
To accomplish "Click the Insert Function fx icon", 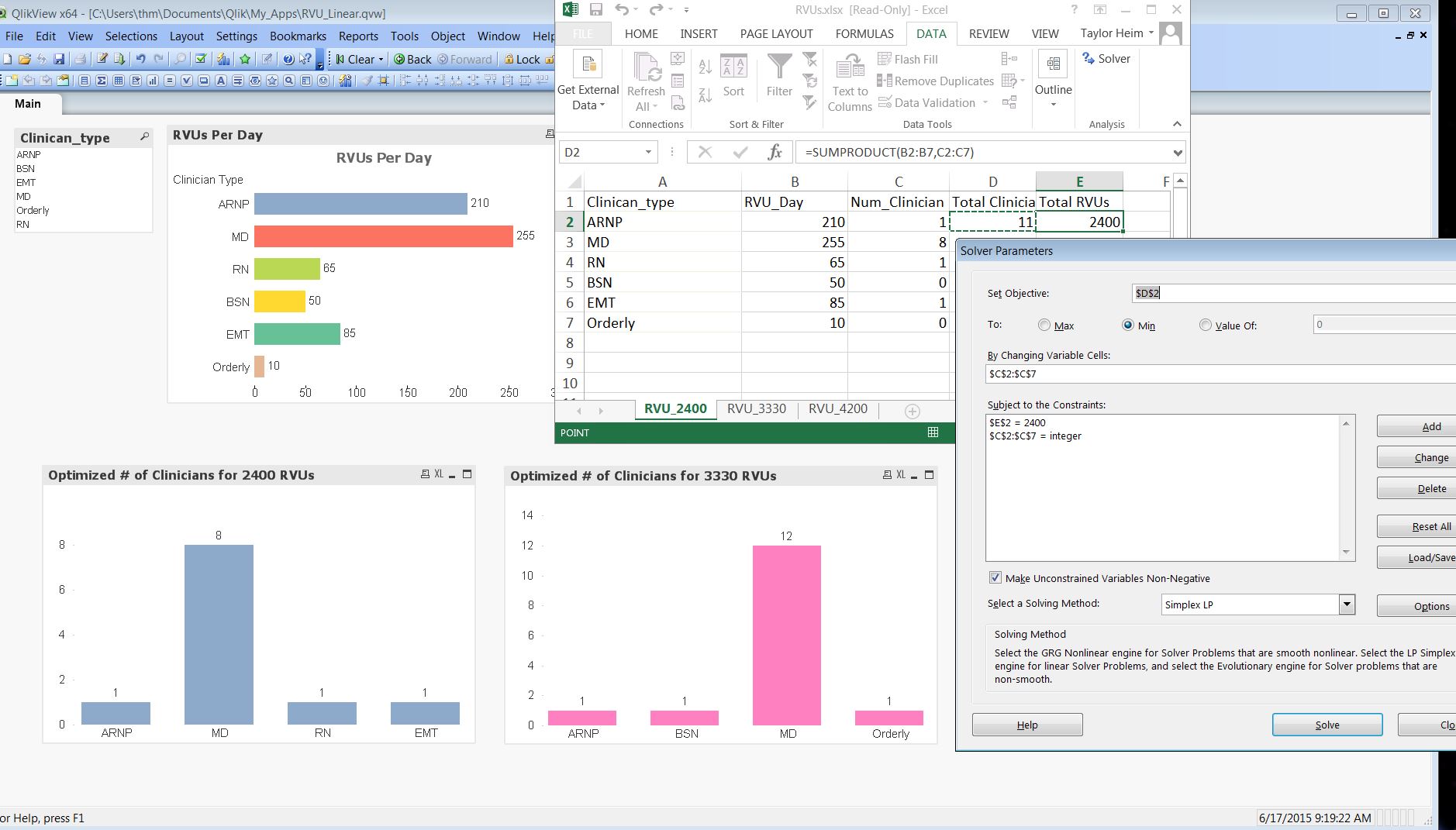I will pyautogui.click(x=775, y=153).
